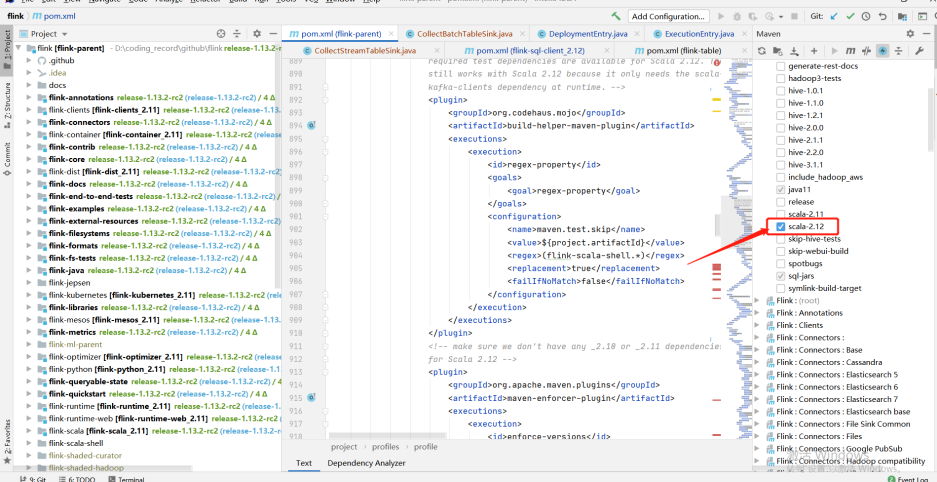
Task: Click the Add Configuration button
Action: [669, 17]
